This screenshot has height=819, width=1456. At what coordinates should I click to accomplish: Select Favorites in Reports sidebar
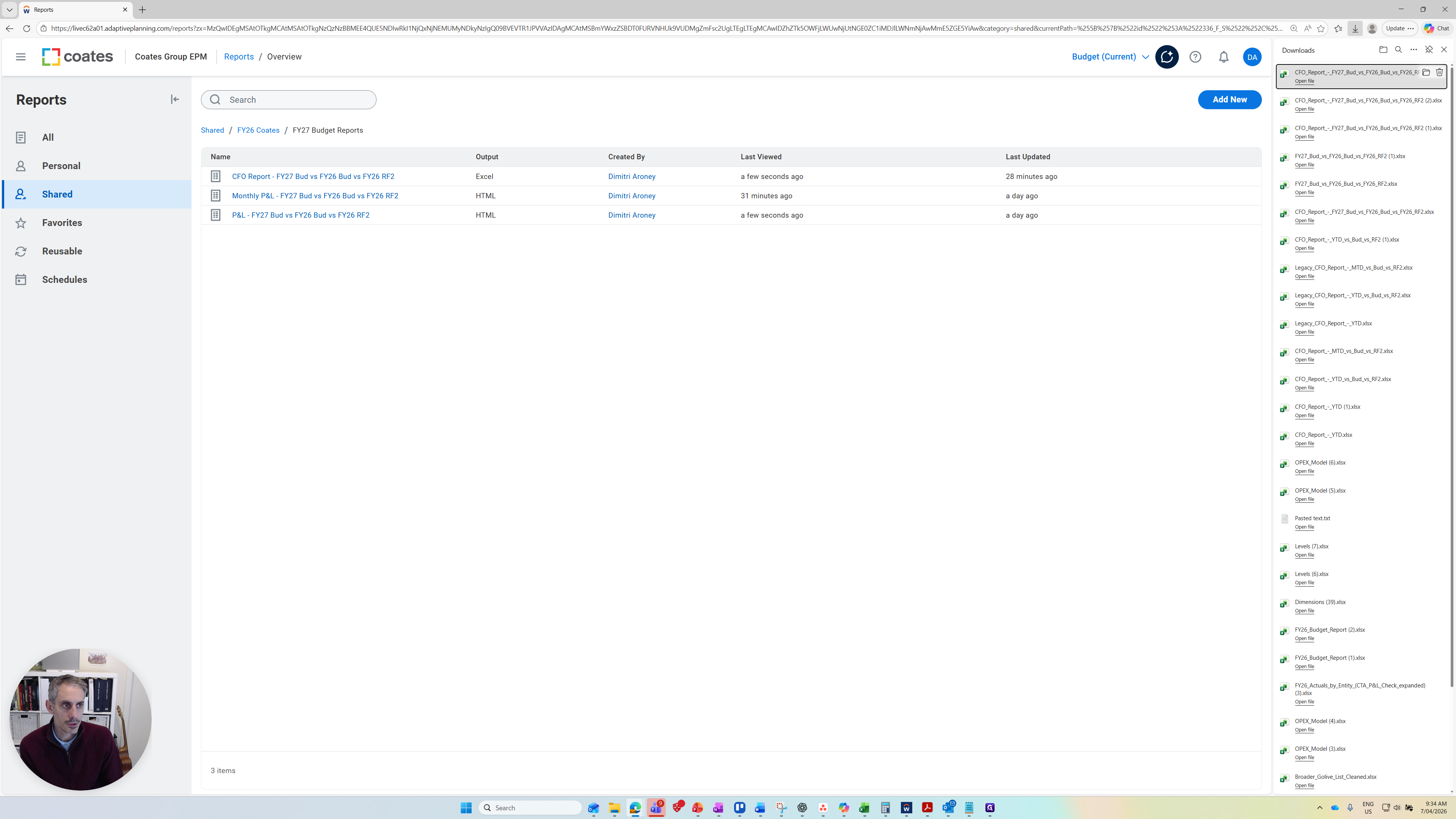click(61, 223)
